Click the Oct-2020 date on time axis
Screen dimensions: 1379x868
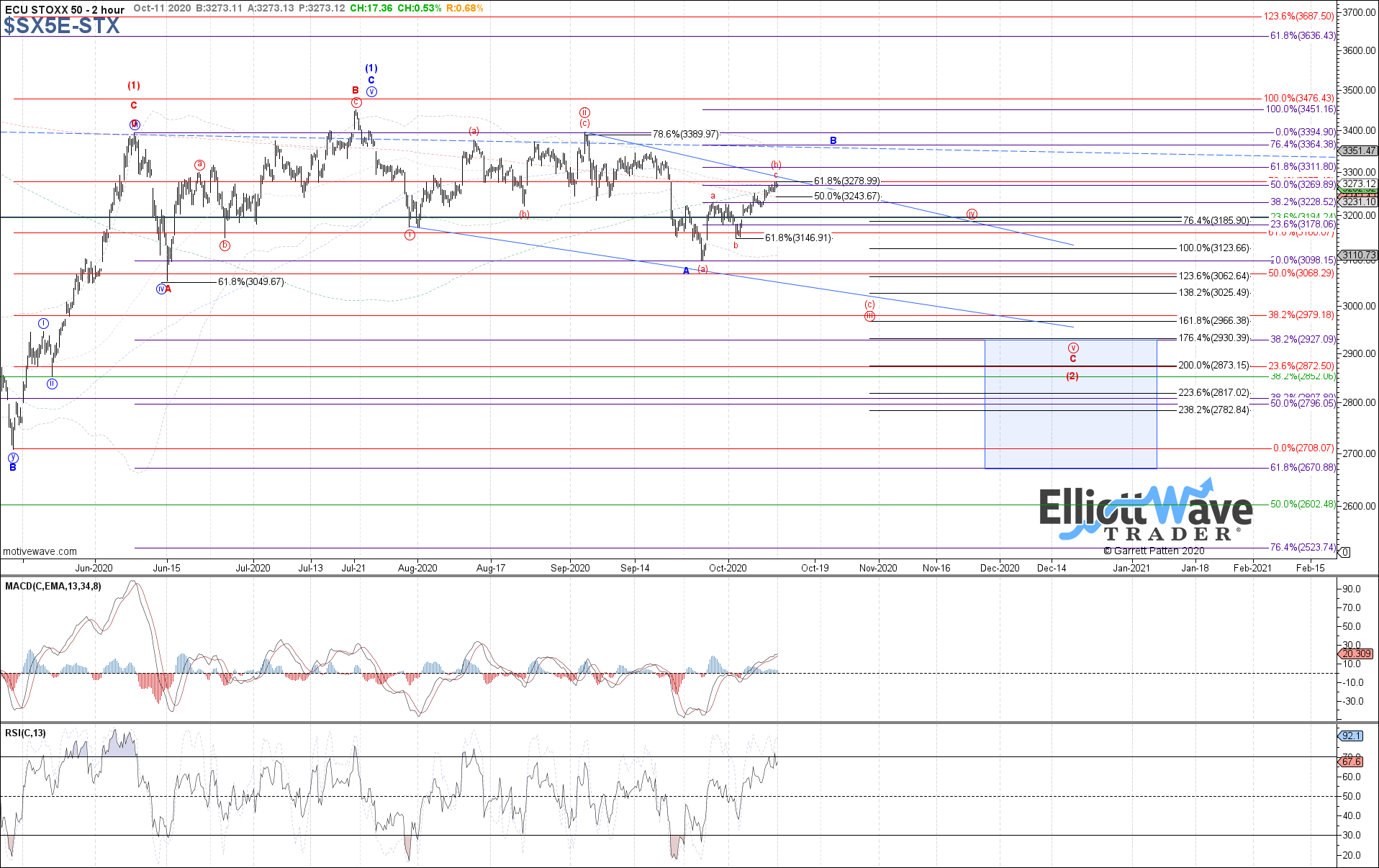click(x=728, y=568)
